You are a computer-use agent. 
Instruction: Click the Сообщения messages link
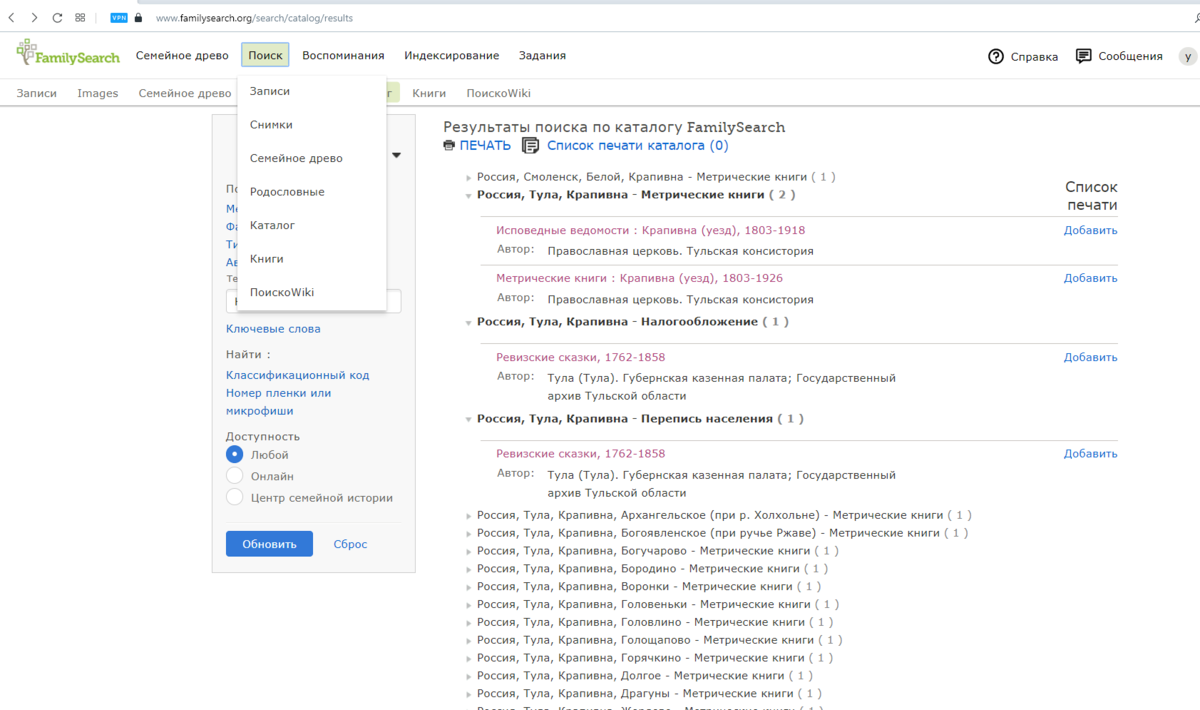click(1130, 57)
